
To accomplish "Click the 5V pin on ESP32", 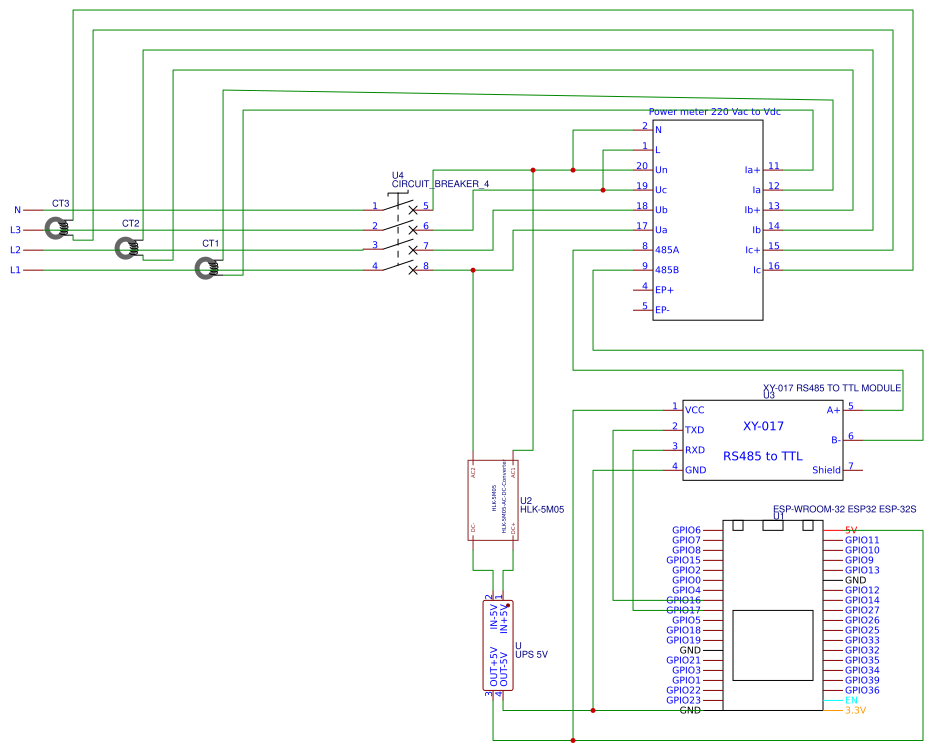I will (x=851, y=530).
